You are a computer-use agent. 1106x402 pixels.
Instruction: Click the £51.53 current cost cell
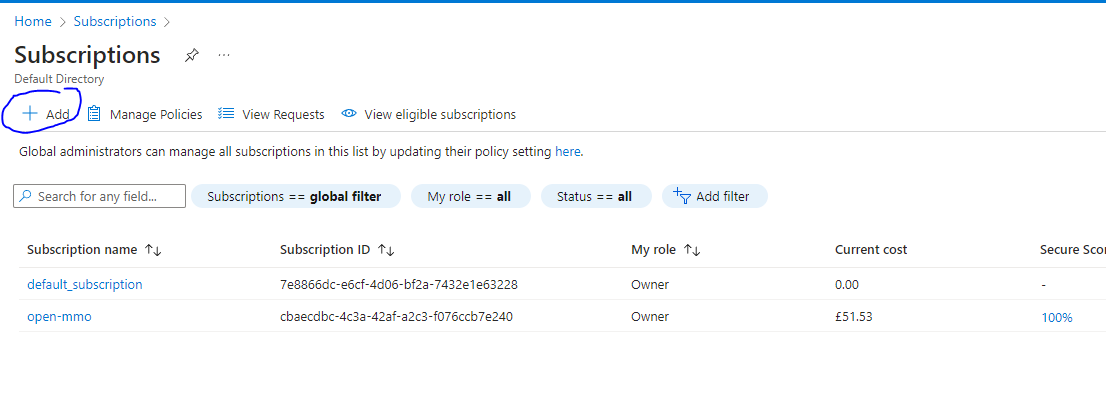(x=853, y=317)
